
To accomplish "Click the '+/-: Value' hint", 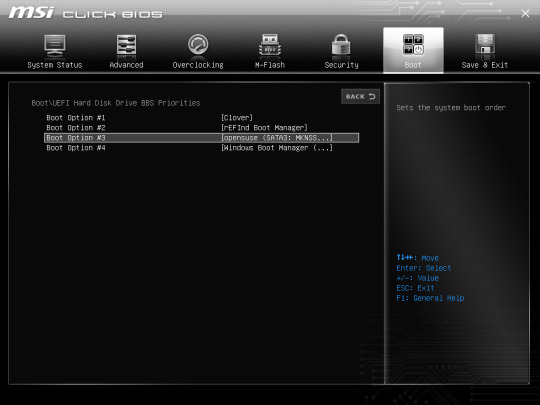I will point(417,278).
